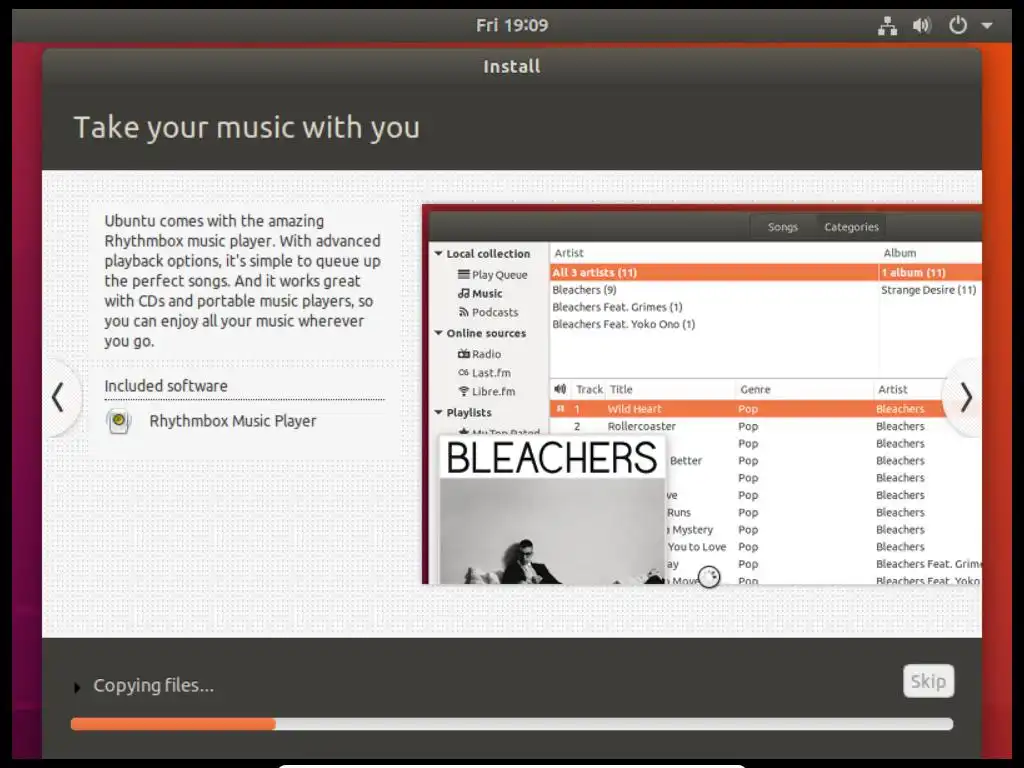This screenshot has width=1024, height=768.
Task: Click the Fri 19:09 clock
Action: (512, 25)
